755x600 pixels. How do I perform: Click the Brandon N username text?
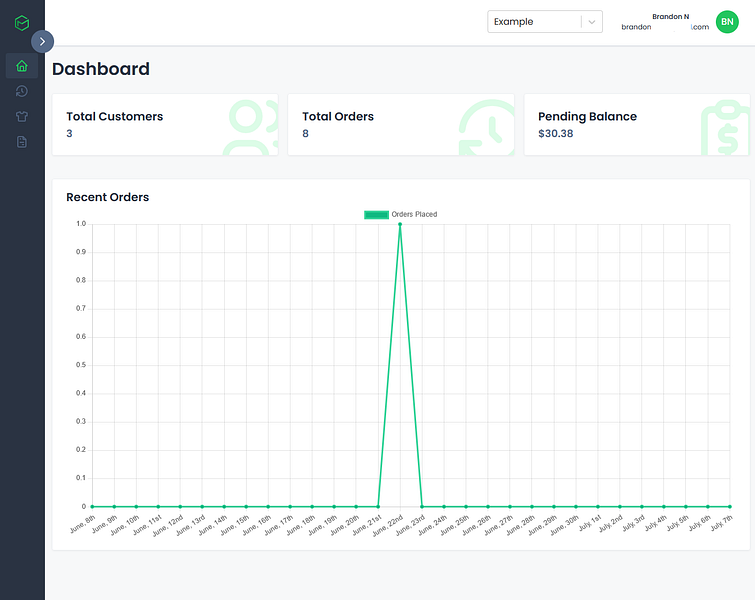[x=670, y=16]
